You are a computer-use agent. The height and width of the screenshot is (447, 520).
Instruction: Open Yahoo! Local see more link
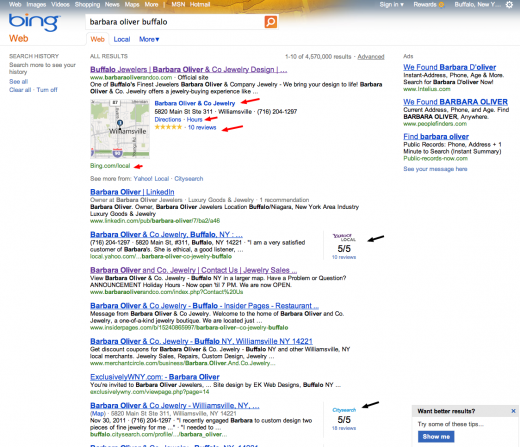151,179
